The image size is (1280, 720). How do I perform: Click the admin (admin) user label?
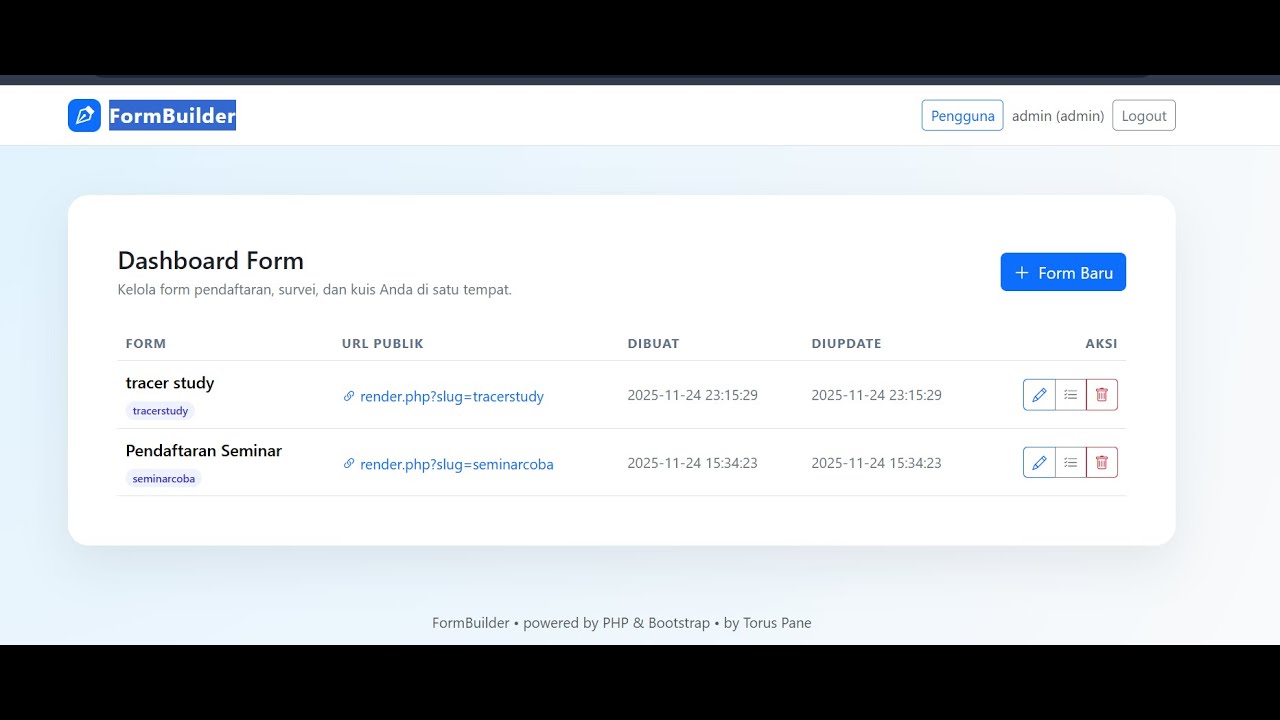(1058, 116)
